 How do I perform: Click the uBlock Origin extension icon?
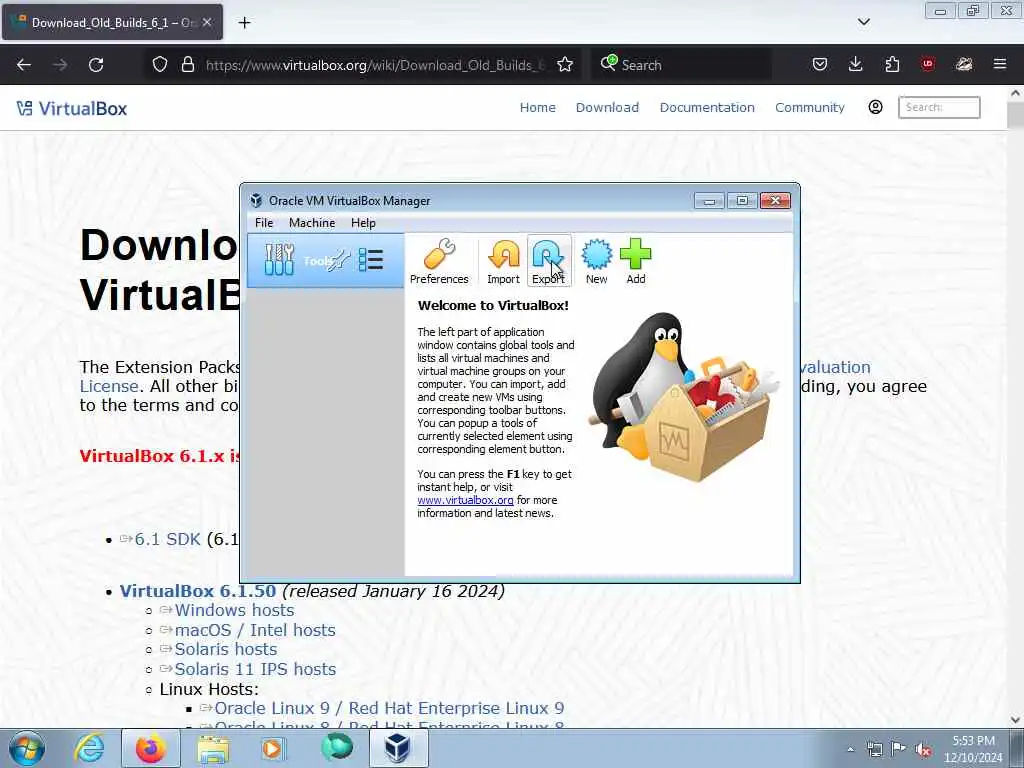tap(928, 64)
